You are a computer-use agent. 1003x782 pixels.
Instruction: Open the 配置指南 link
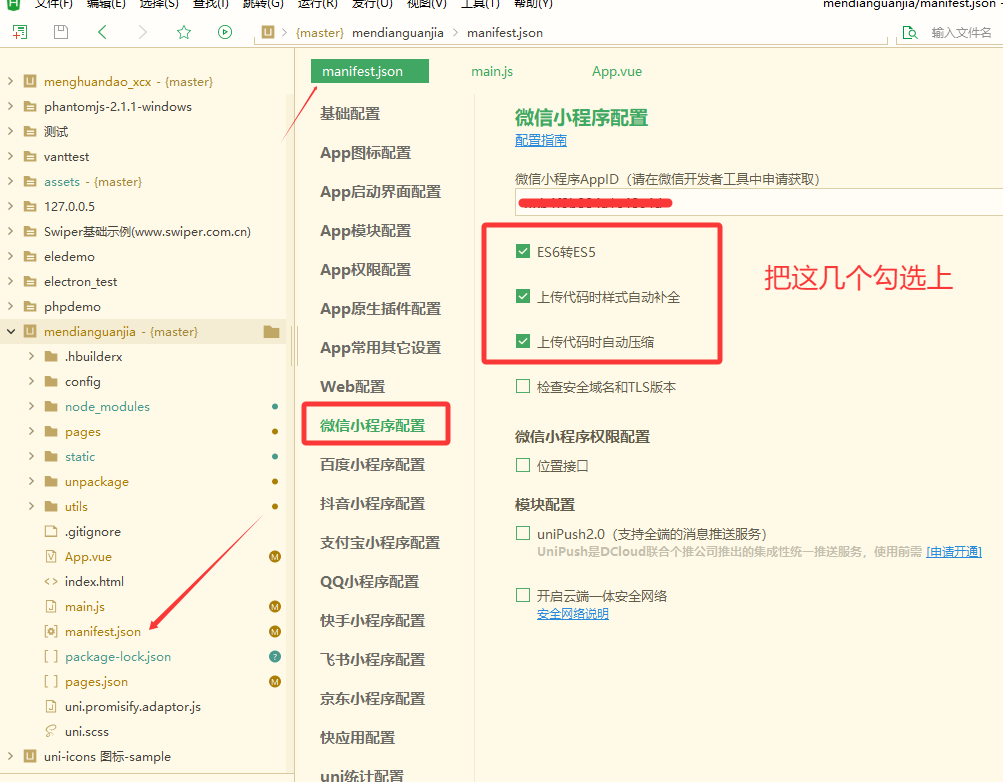[x=541, y=140]
